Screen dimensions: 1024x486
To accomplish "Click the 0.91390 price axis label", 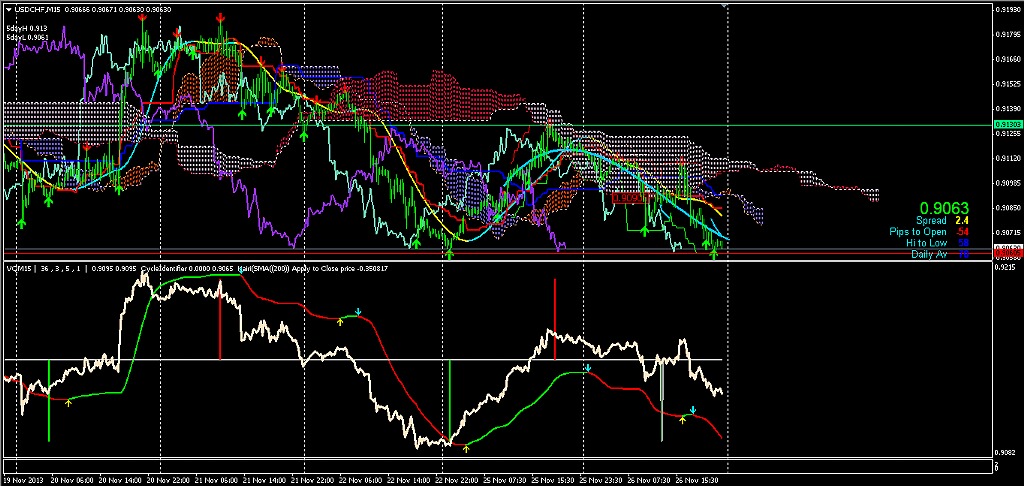I will point(1006,108).
